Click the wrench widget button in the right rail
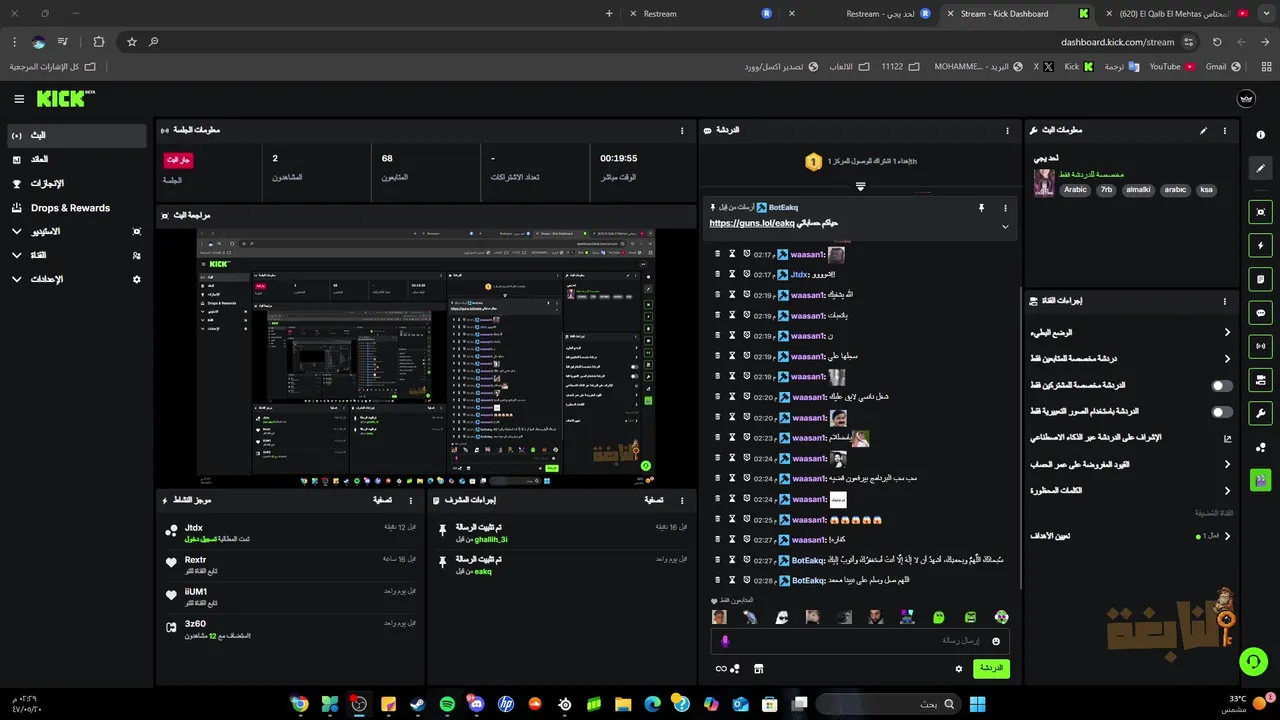The width and height of the screenshot is (1280, 720). (1260, 413)
